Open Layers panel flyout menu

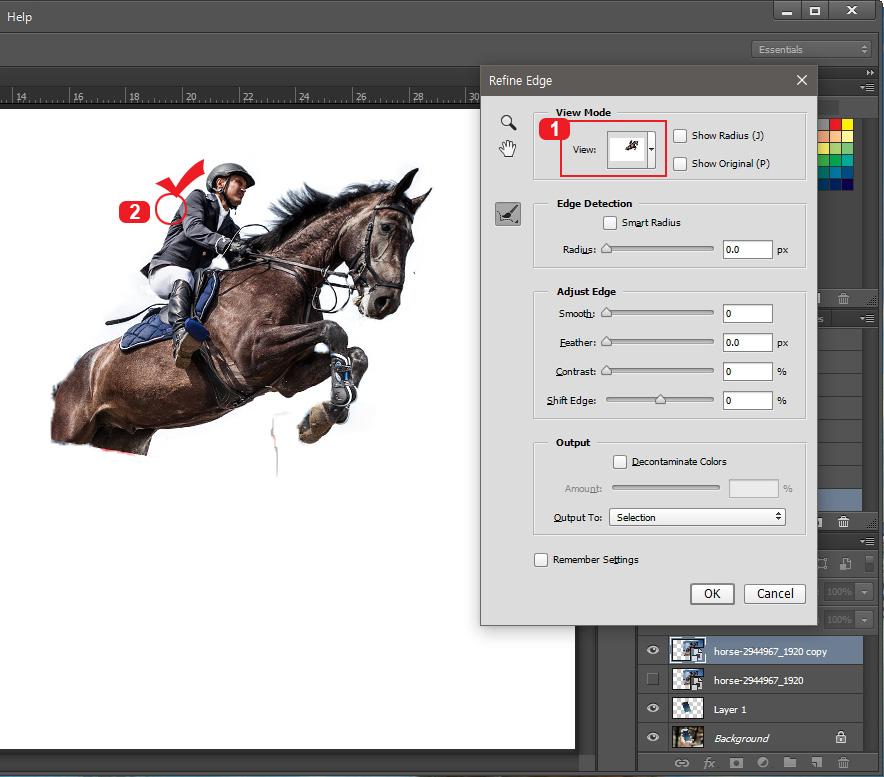(868, 541)
